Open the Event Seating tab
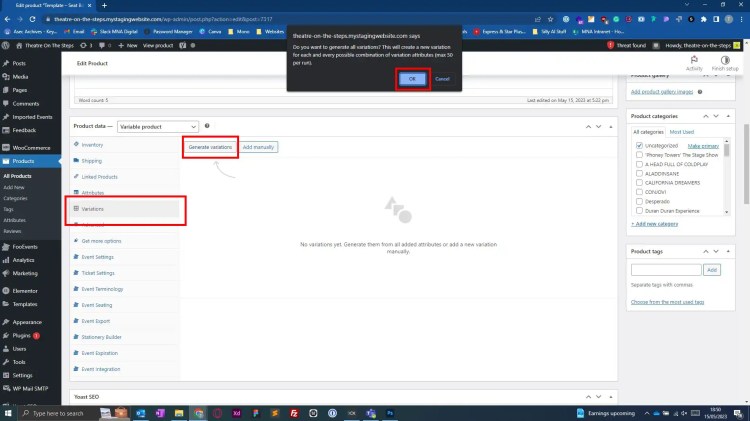 pyautogui.click(x=97, y=305)
